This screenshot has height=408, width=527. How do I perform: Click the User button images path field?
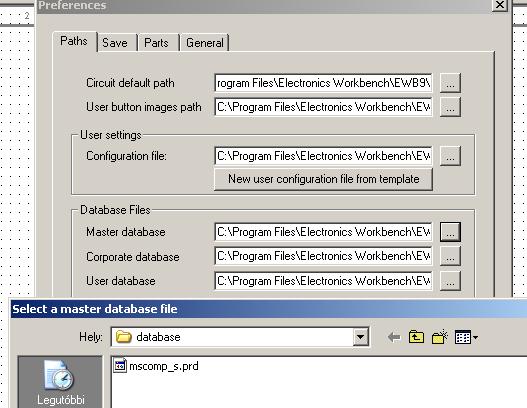(x=323, y=107)
